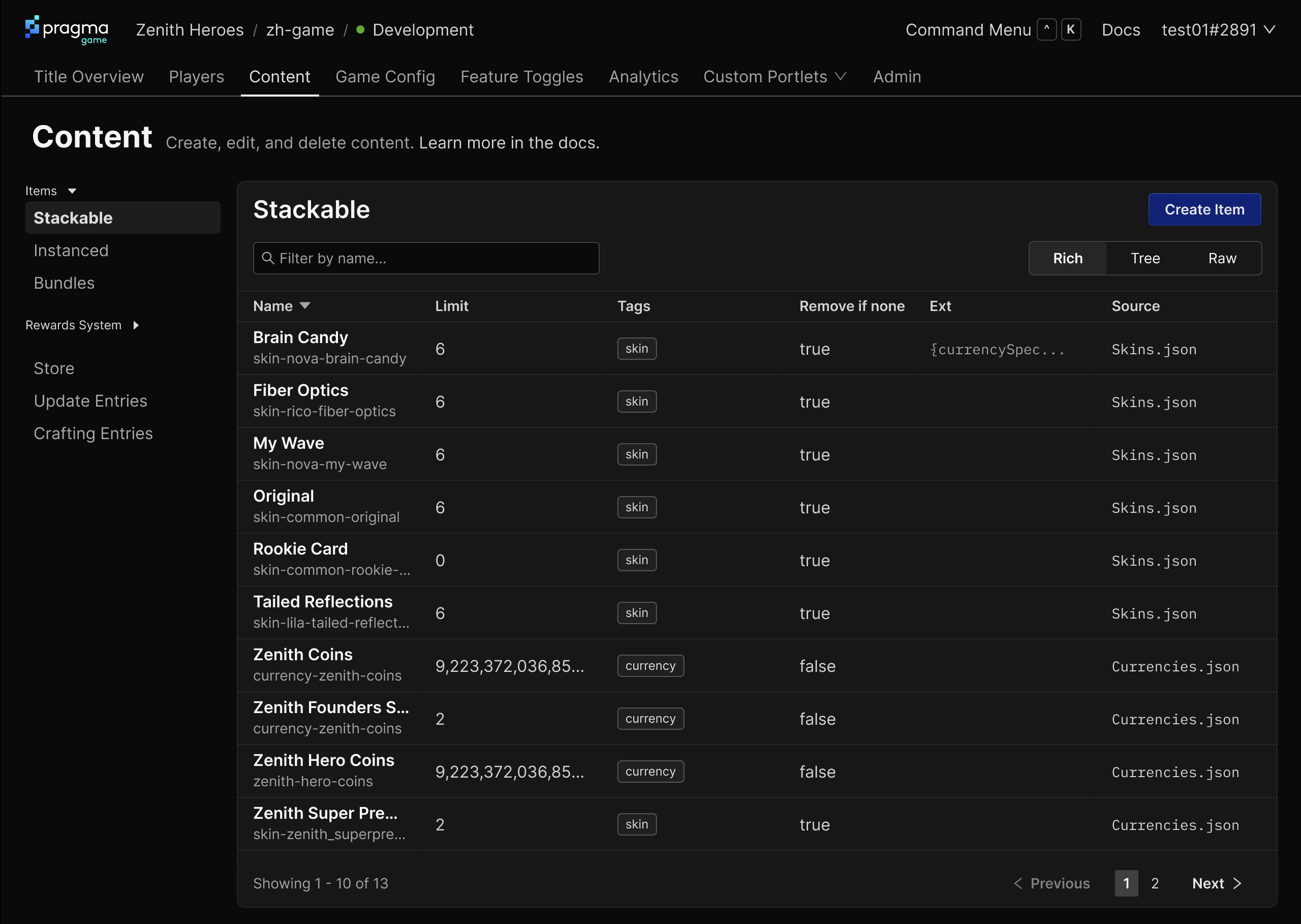Click the Filter by name input
This screenshot has width=1301, height=924.
(426, 258)
